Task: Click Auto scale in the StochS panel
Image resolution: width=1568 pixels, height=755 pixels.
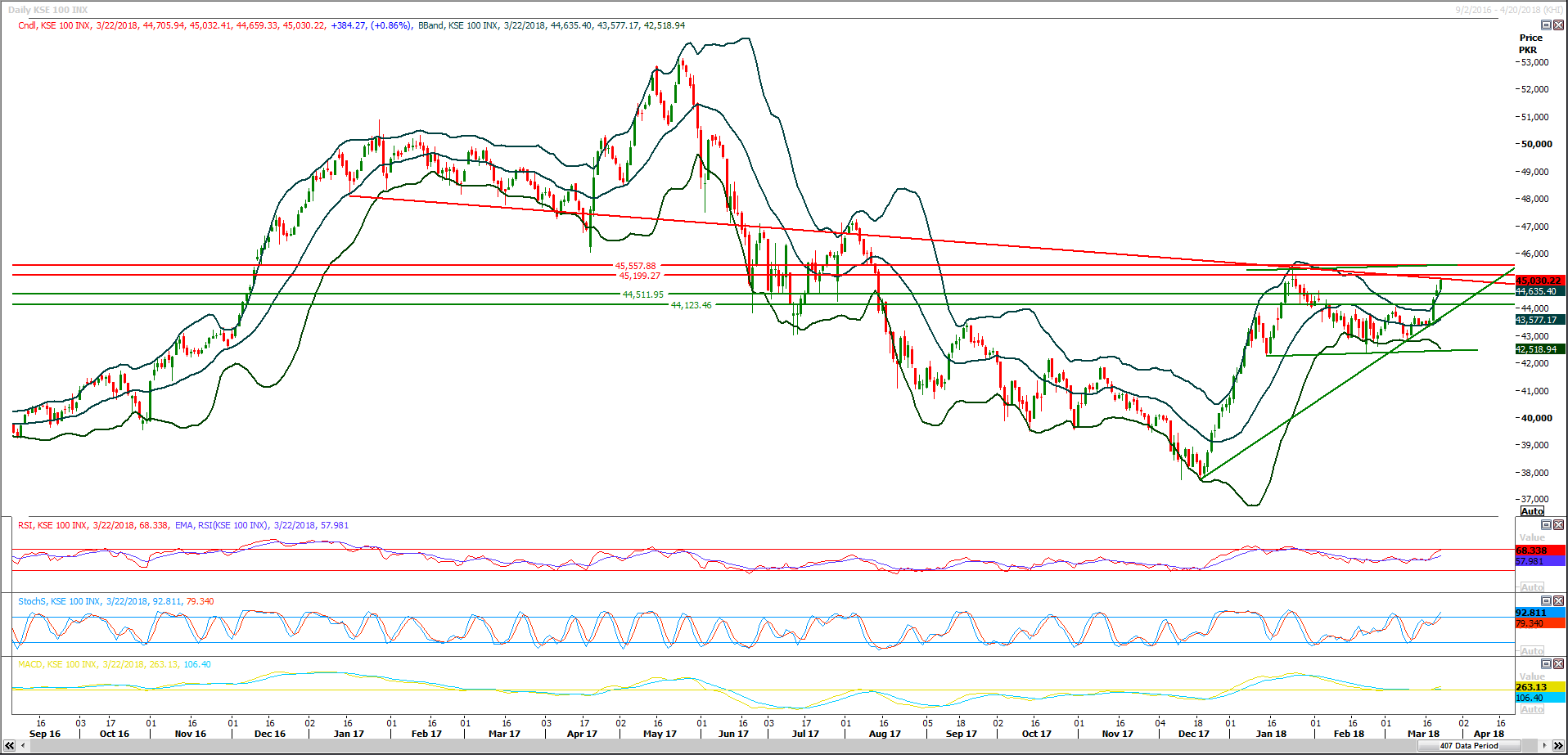Action: click(x=1532, y=650)
